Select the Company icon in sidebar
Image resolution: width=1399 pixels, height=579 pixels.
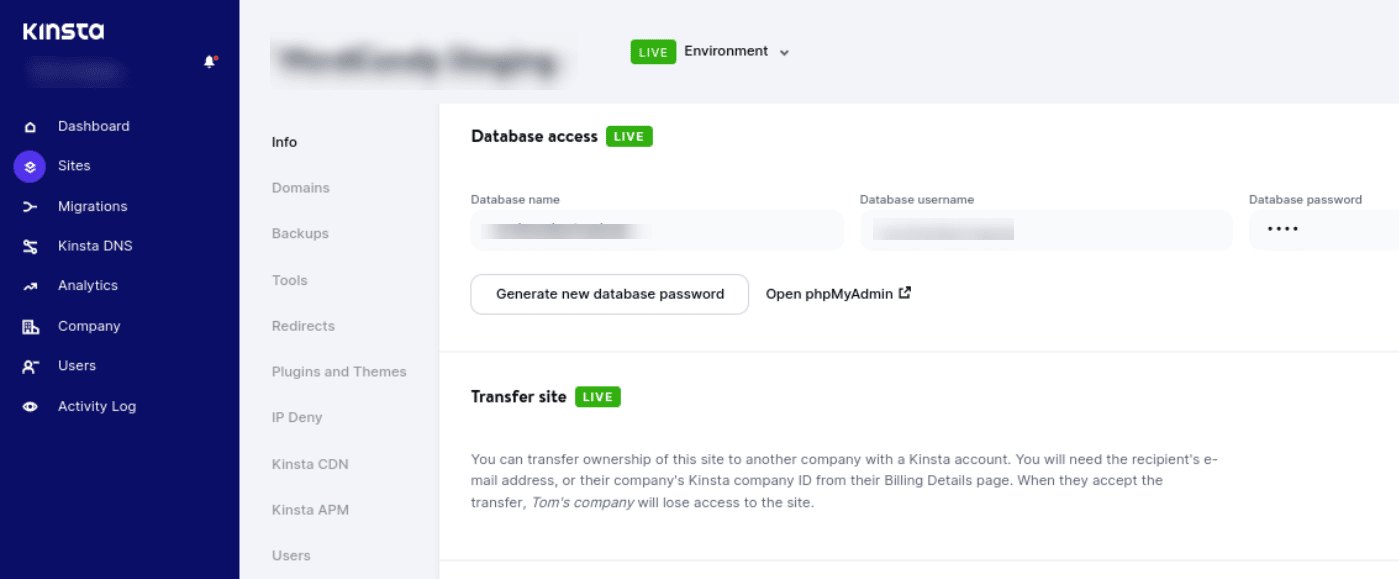pyautogui.click(x=30, y=325)
